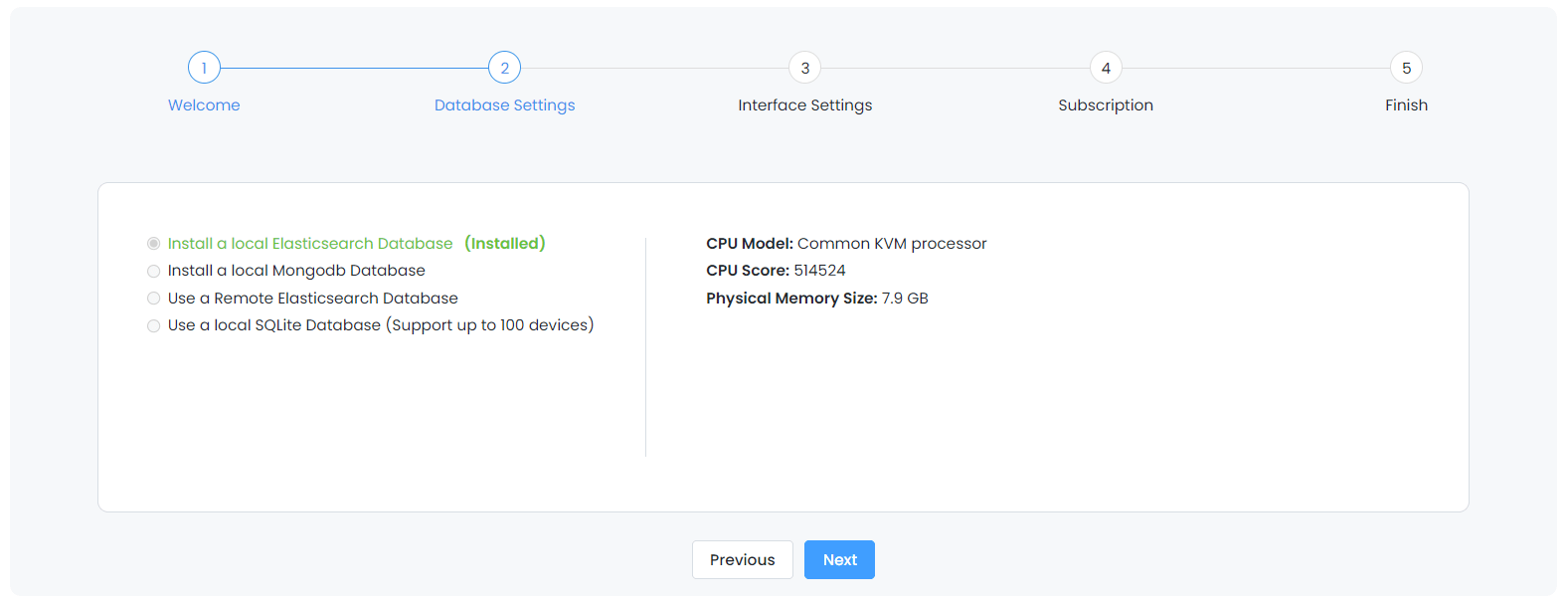Open the Database Settings step
The image size is (1568, 607).
click(x=504, y=104)
